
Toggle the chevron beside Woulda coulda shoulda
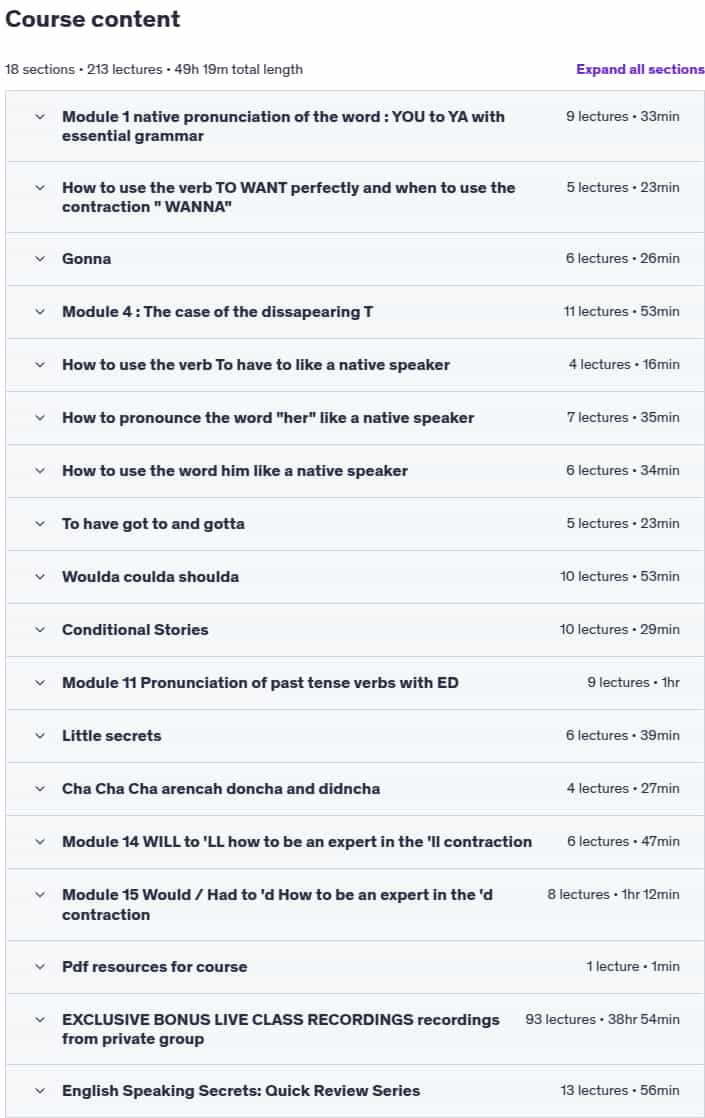[40, 577]
